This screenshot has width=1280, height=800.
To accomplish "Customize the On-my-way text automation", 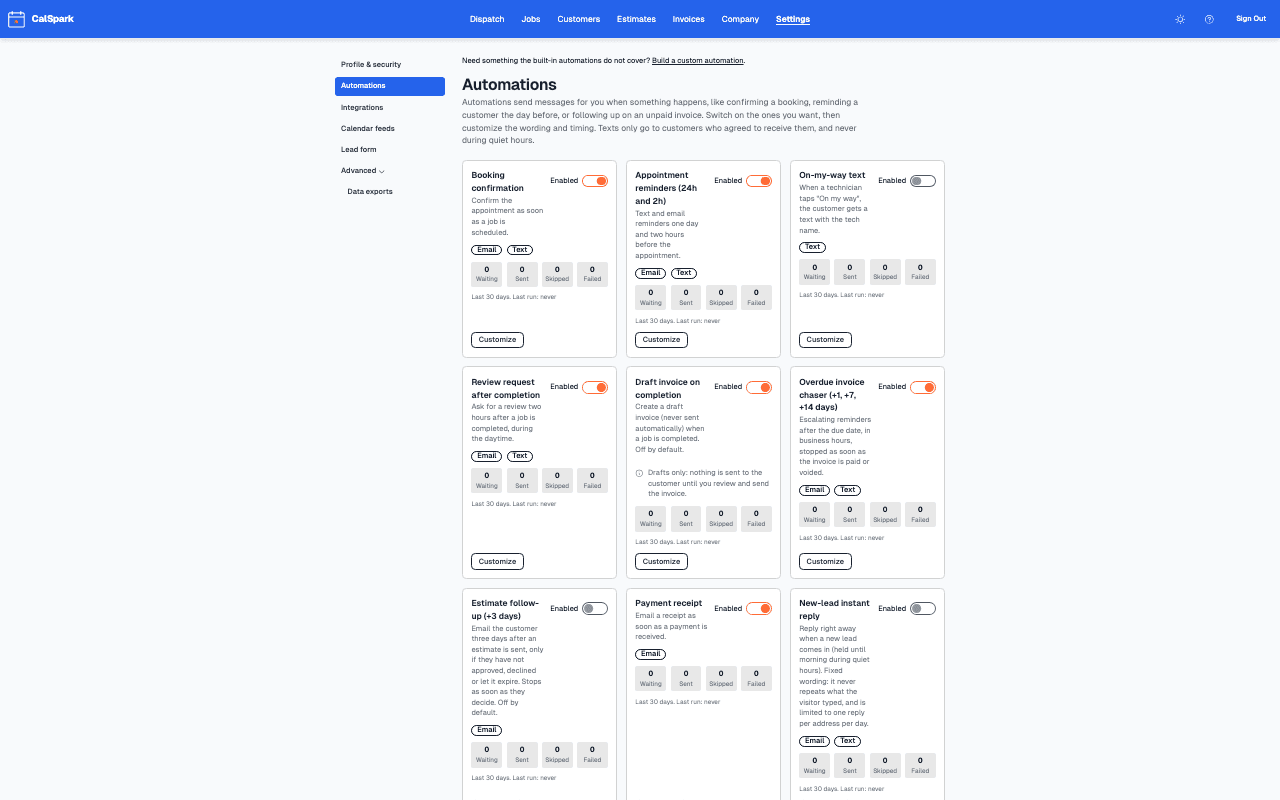I will pyautogui.click(x=825, y=340).
